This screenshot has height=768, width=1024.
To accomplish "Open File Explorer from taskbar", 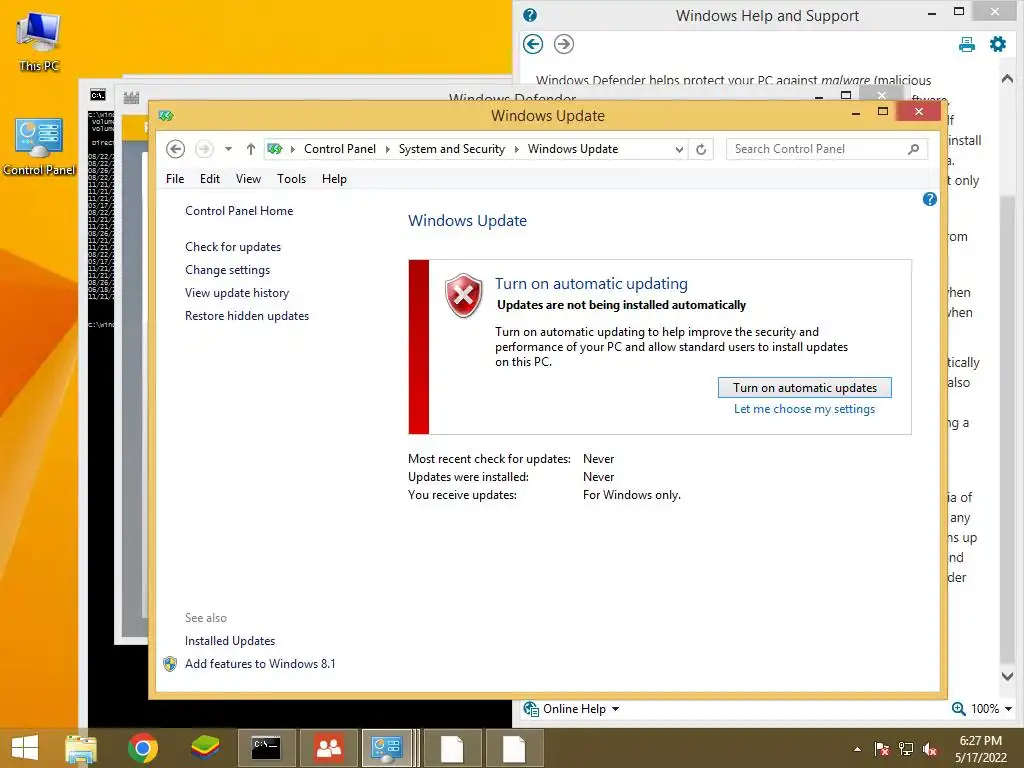I will (x=81, y=748).
